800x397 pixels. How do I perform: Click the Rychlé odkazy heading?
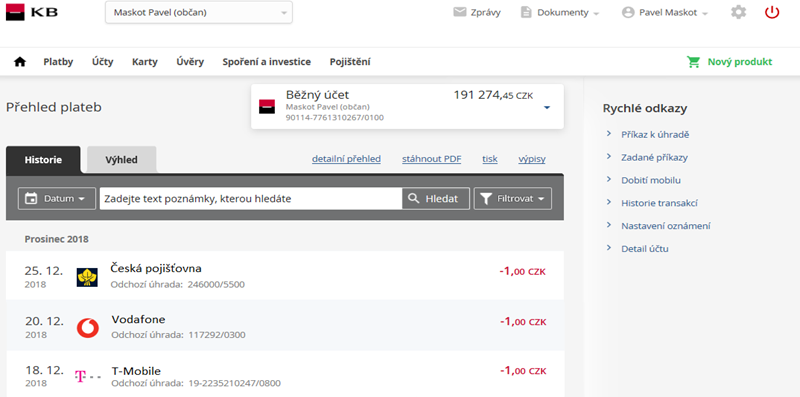click(645, 109)
